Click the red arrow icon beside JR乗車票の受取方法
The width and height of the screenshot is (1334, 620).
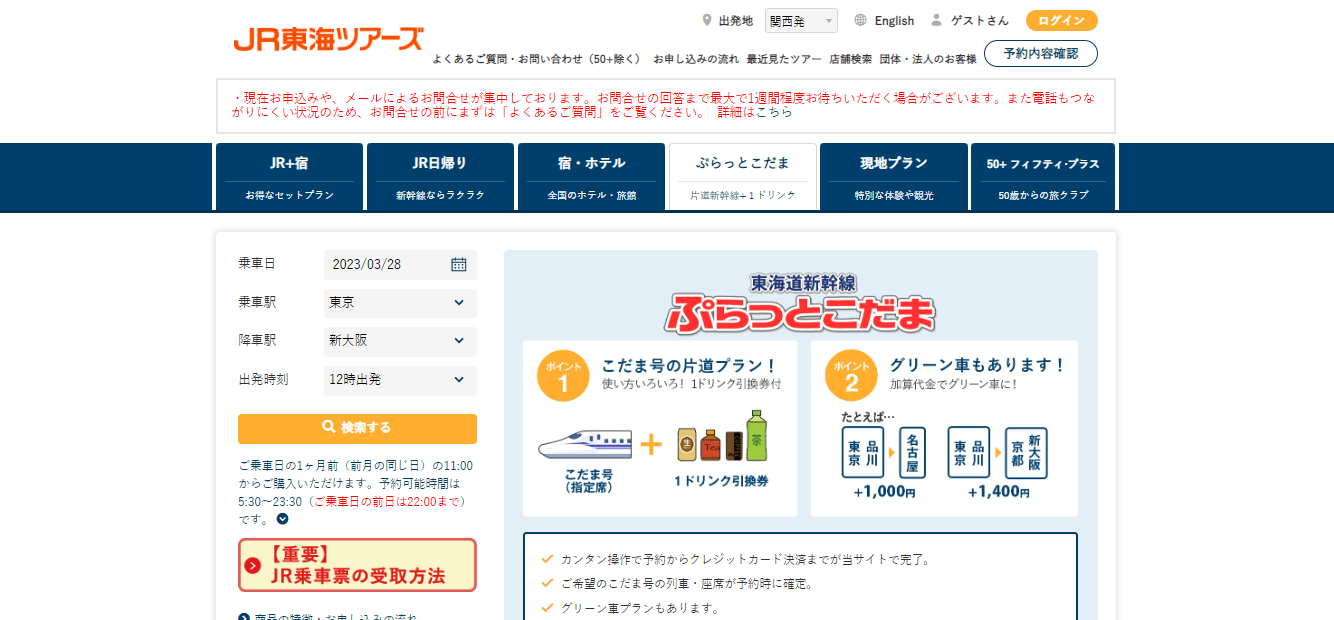252,565
